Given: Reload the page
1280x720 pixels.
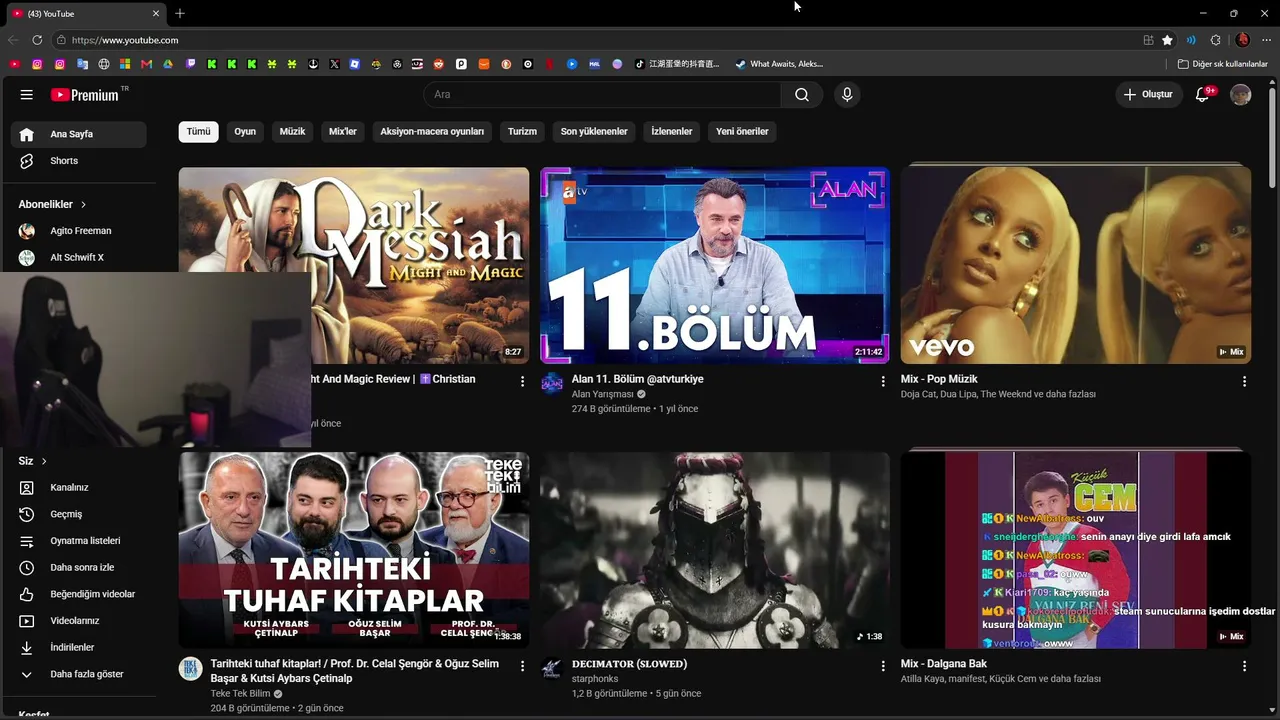Looking at the screenshot, I should [37, 40].
